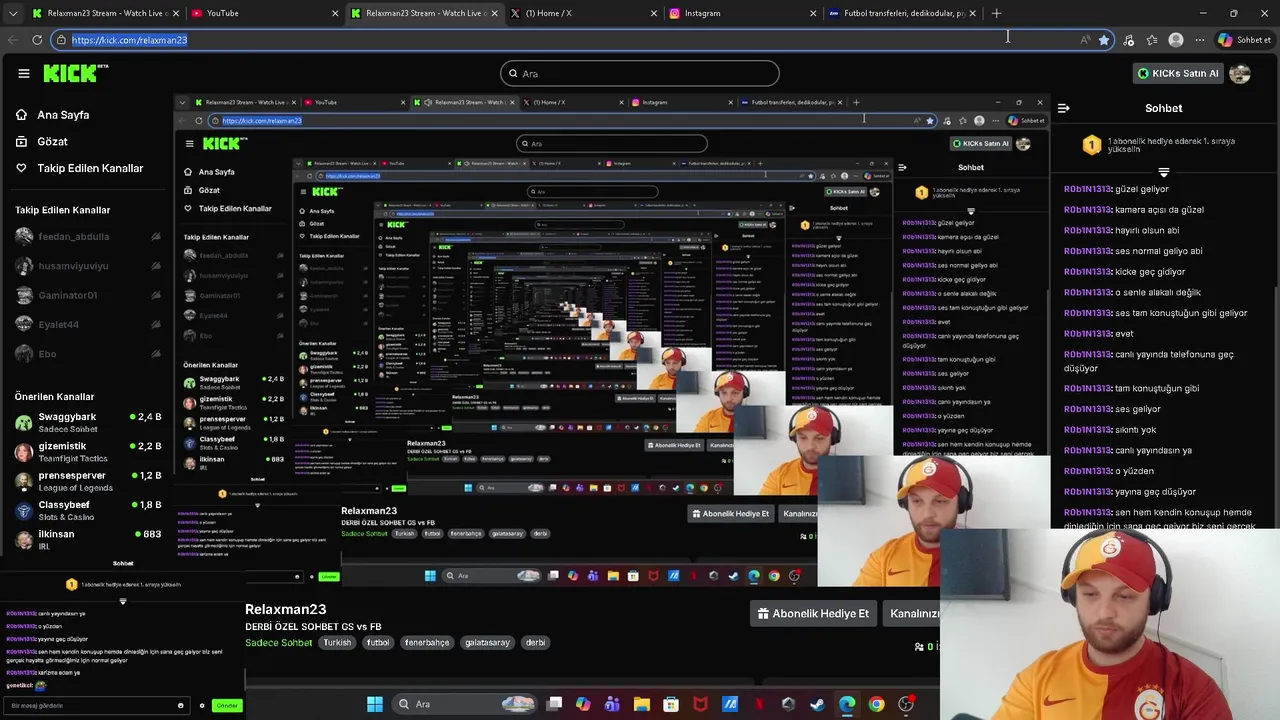Viewport: 1280px width, 720px height.
Task: Open a new browser tab with the plus
Action: tap(996, 13)
